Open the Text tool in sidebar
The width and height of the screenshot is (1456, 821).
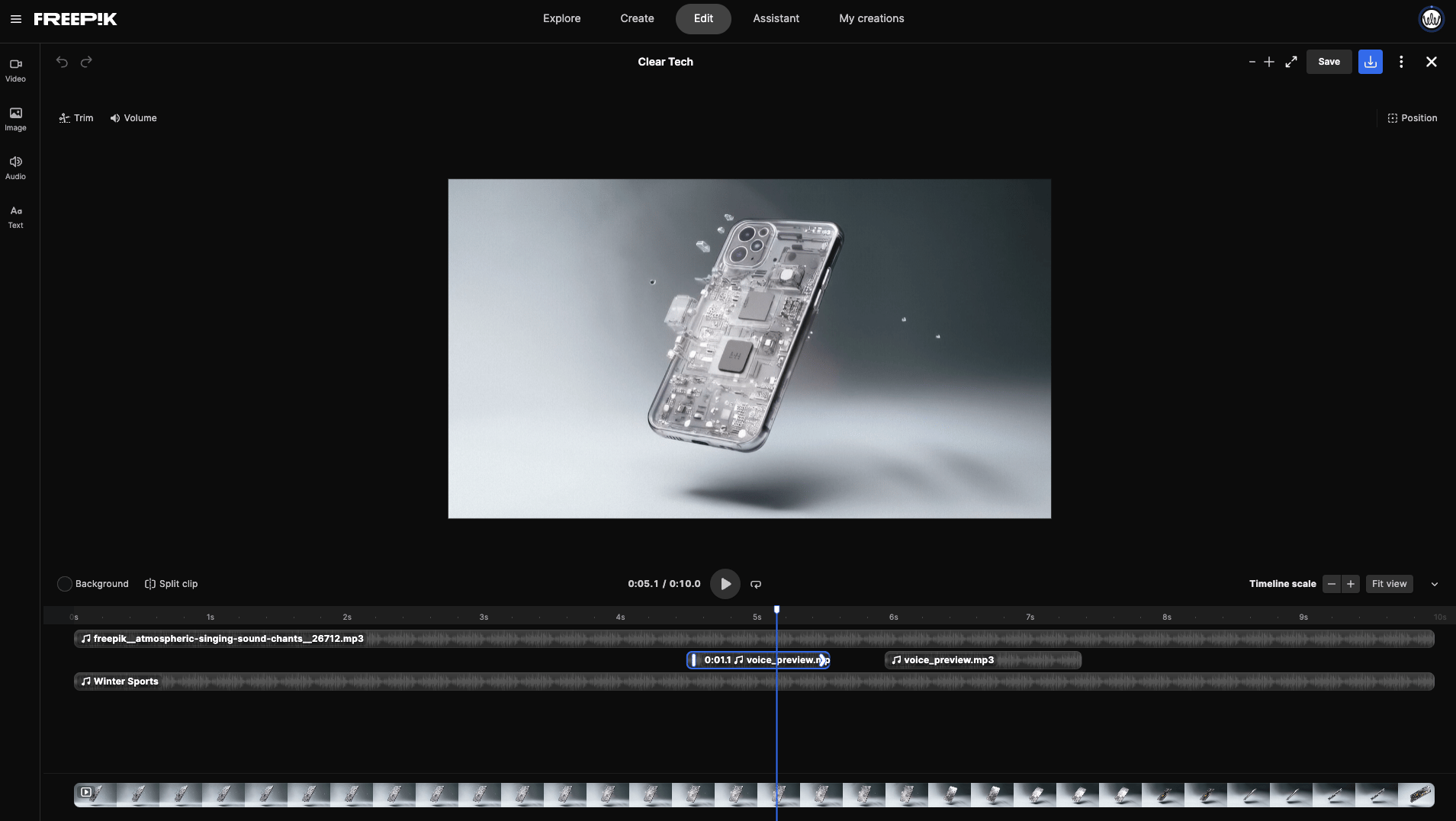click(x=15, y=216)
